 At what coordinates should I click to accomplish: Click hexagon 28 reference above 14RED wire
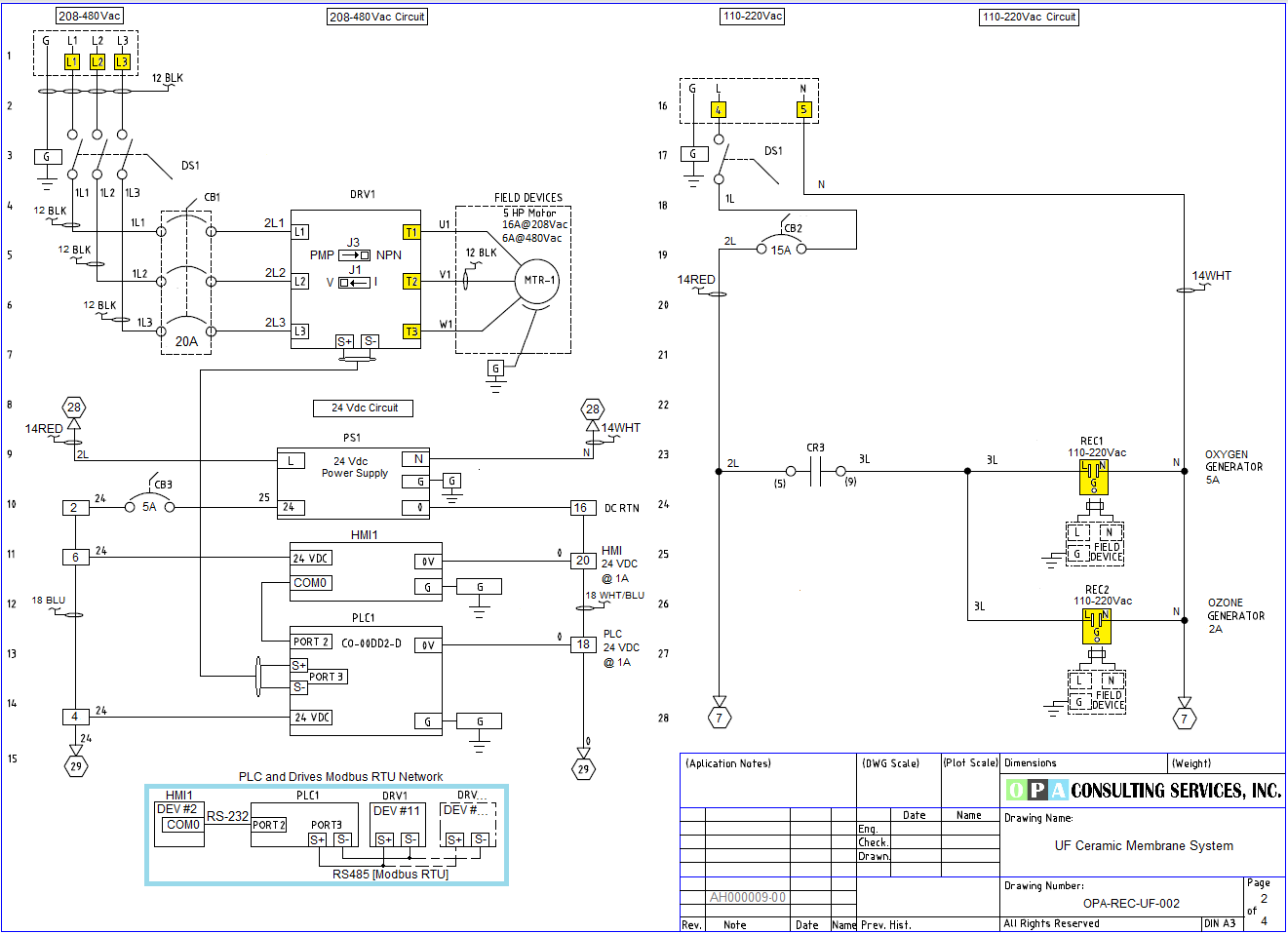[74, 408]
